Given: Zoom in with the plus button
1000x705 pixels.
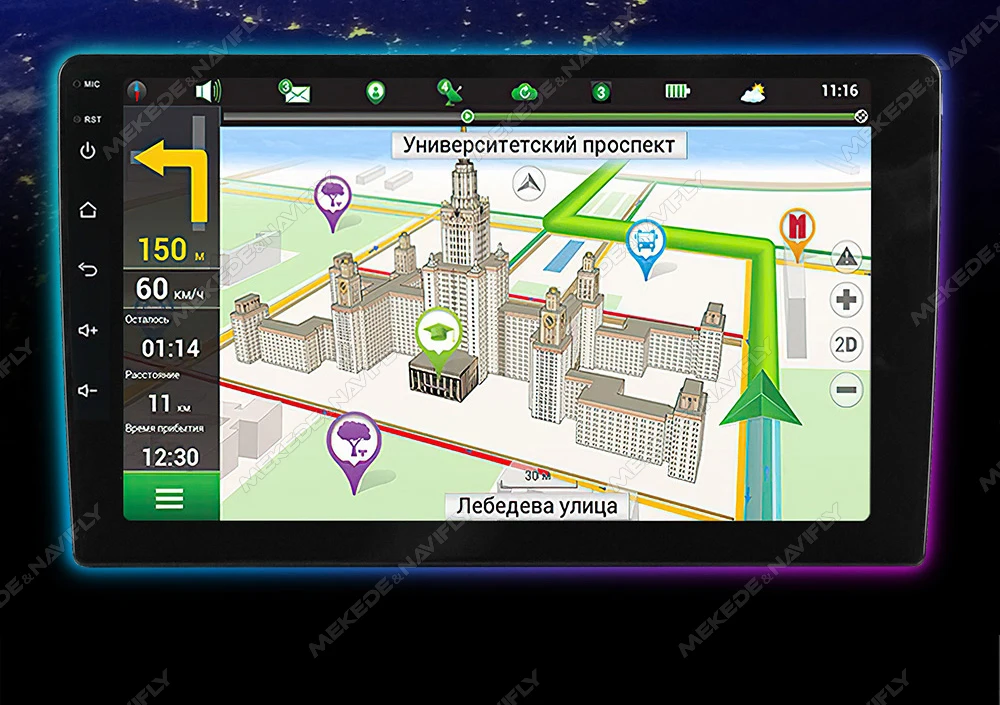Looking at the screenshot, I should 846,299.
